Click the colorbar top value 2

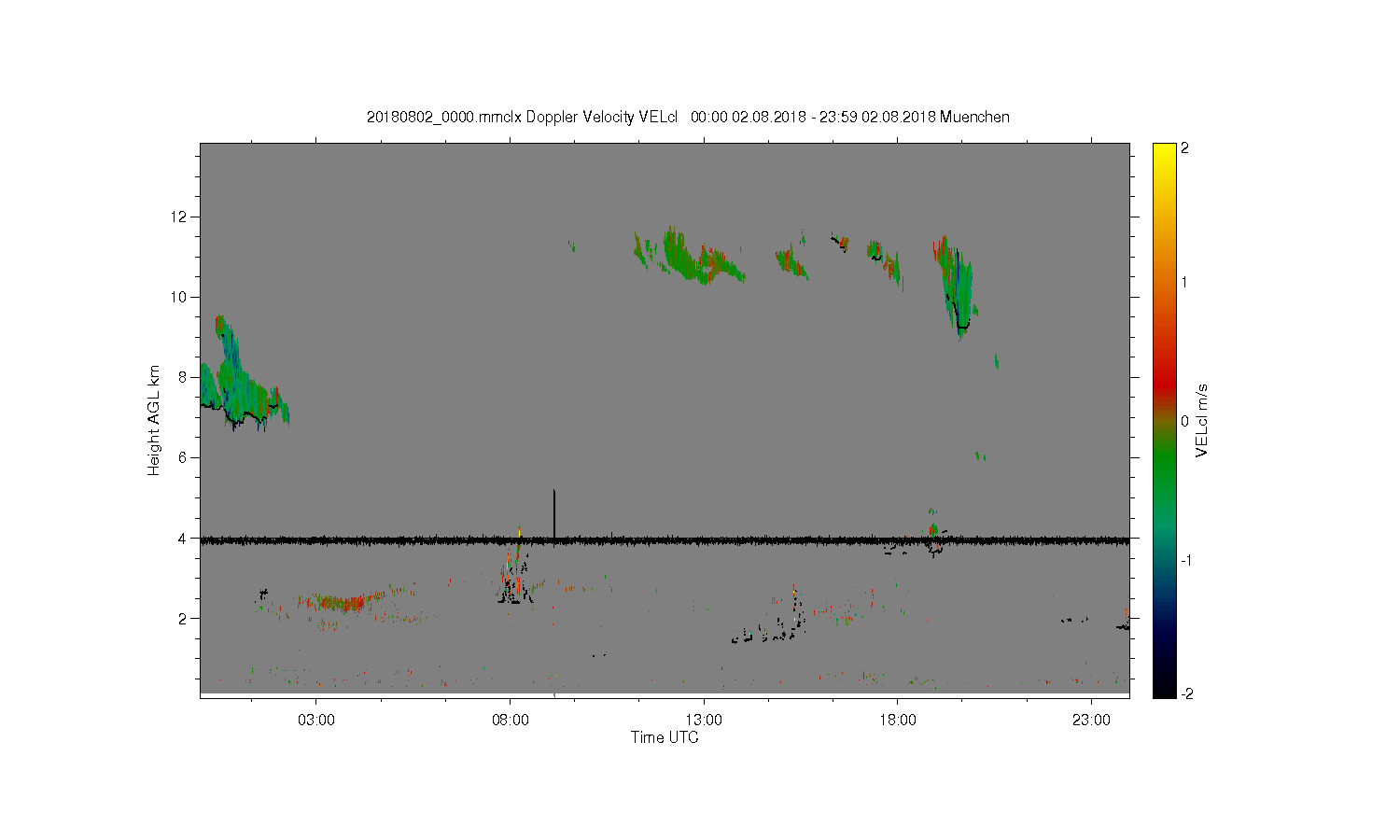(x=1185, y=148)
